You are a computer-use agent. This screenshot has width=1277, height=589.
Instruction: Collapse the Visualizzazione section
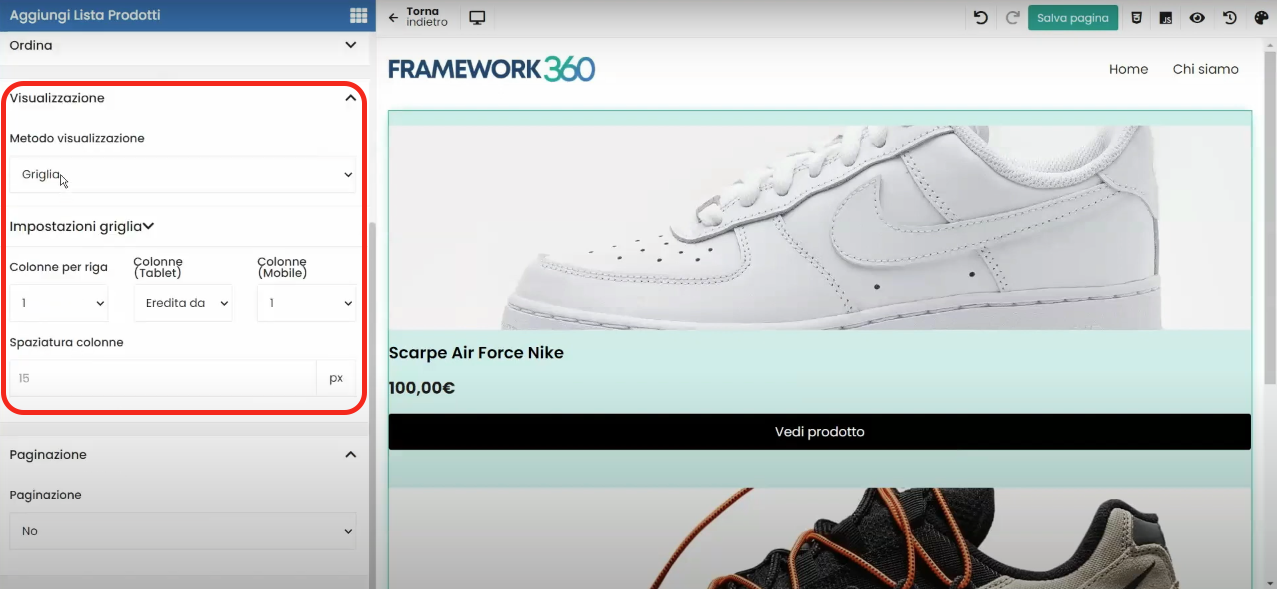coord(350,97)
